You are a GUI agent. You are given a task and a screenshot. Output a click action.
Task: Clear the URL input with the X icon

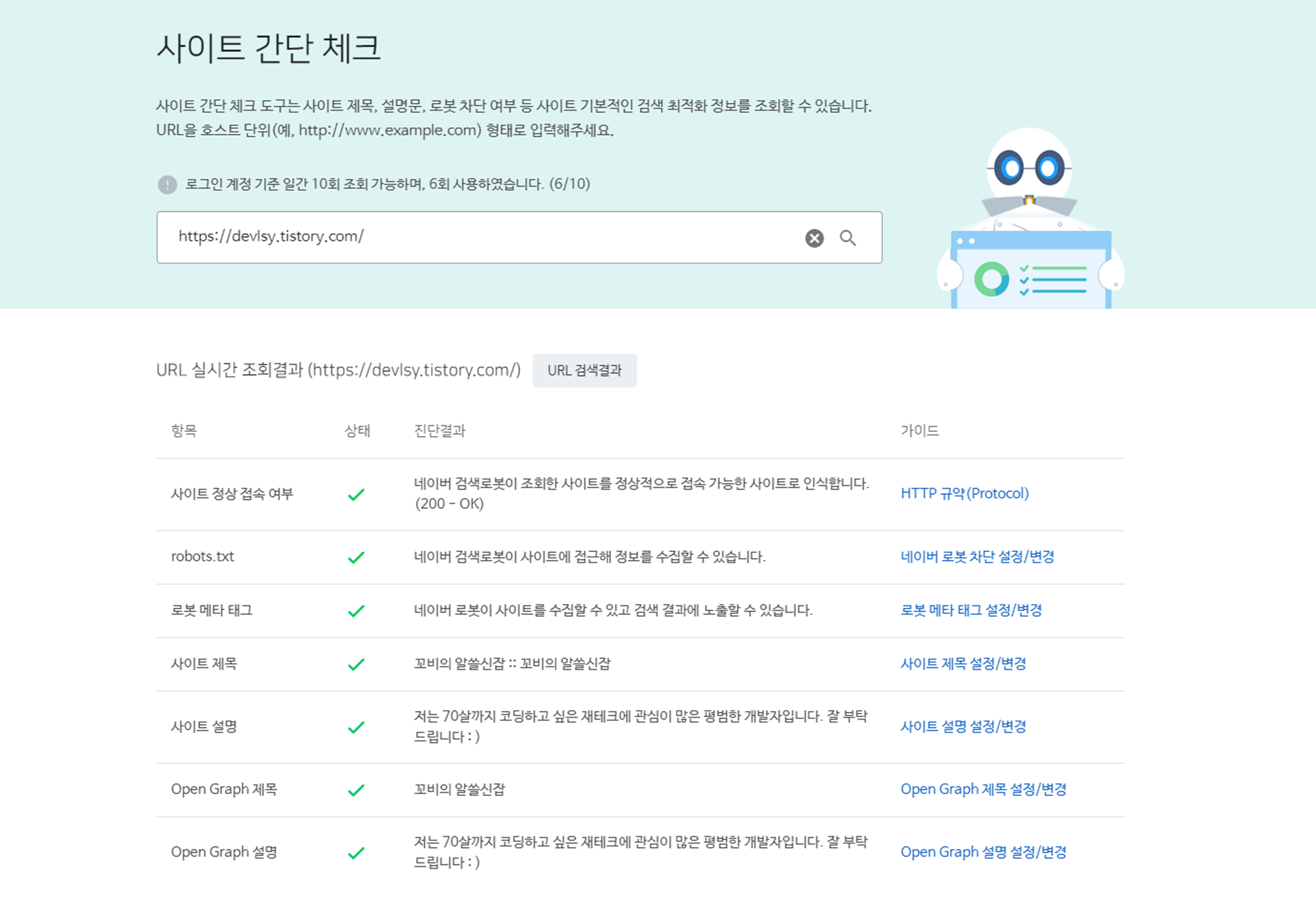click(x=814, y=238)
